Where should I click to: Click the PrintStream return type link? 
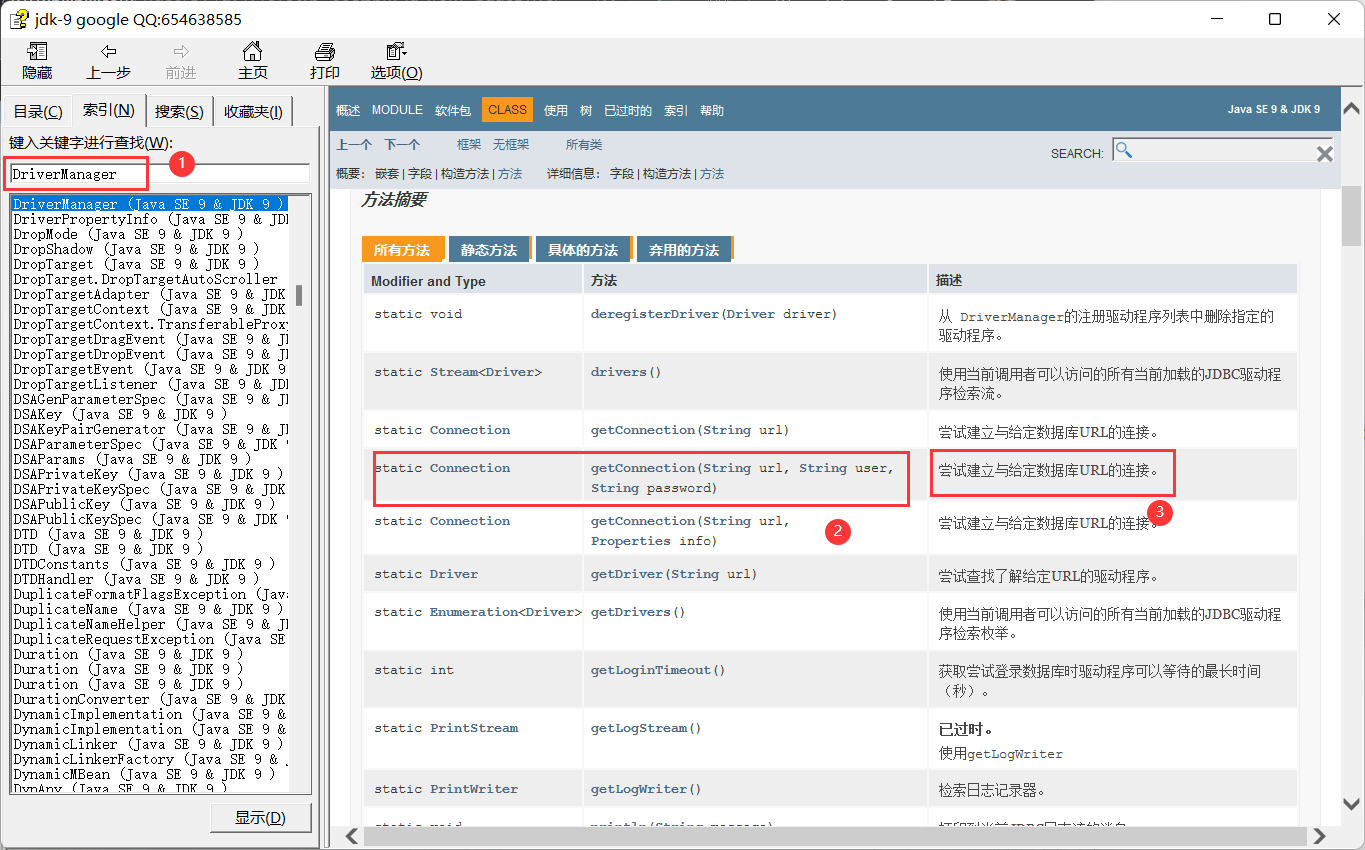pyautogui.click(x=474, y=728)
